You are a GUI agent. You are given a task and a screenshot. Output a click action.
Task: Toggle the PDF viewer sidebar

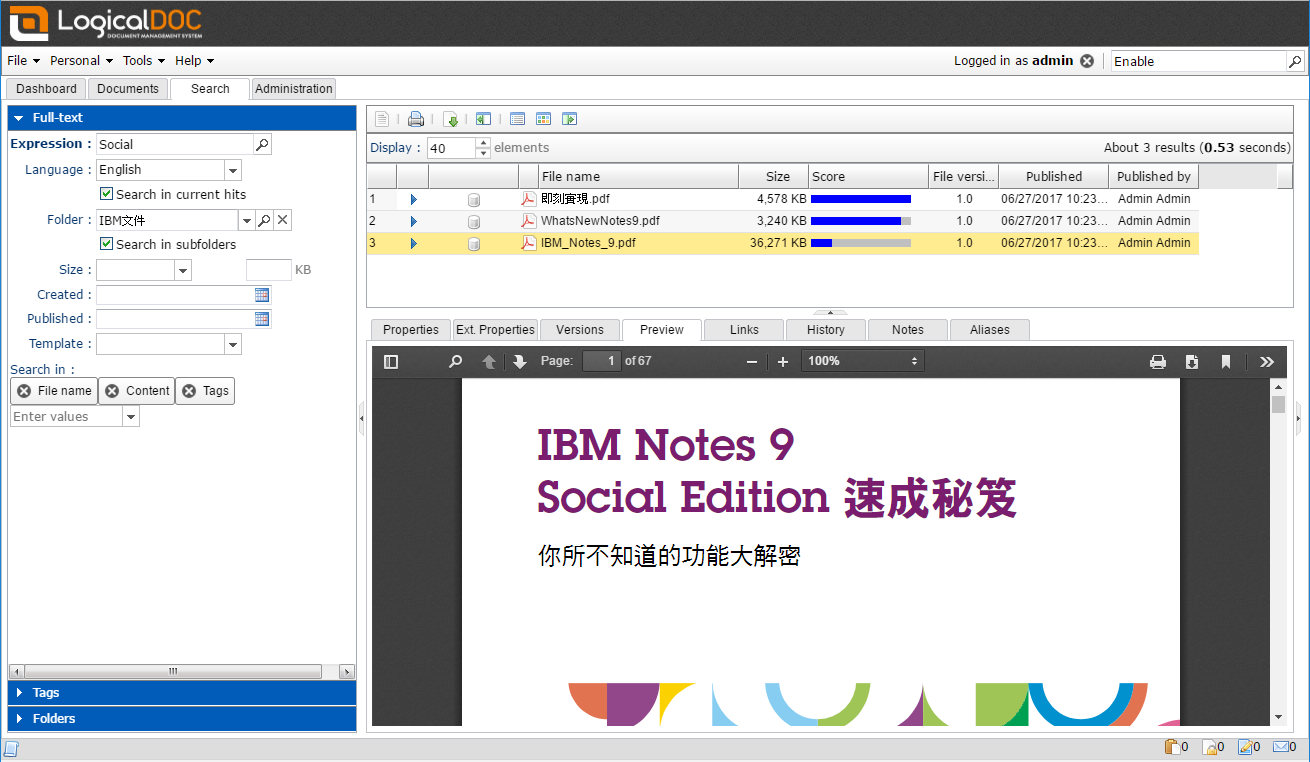click(x=391, y=361)
